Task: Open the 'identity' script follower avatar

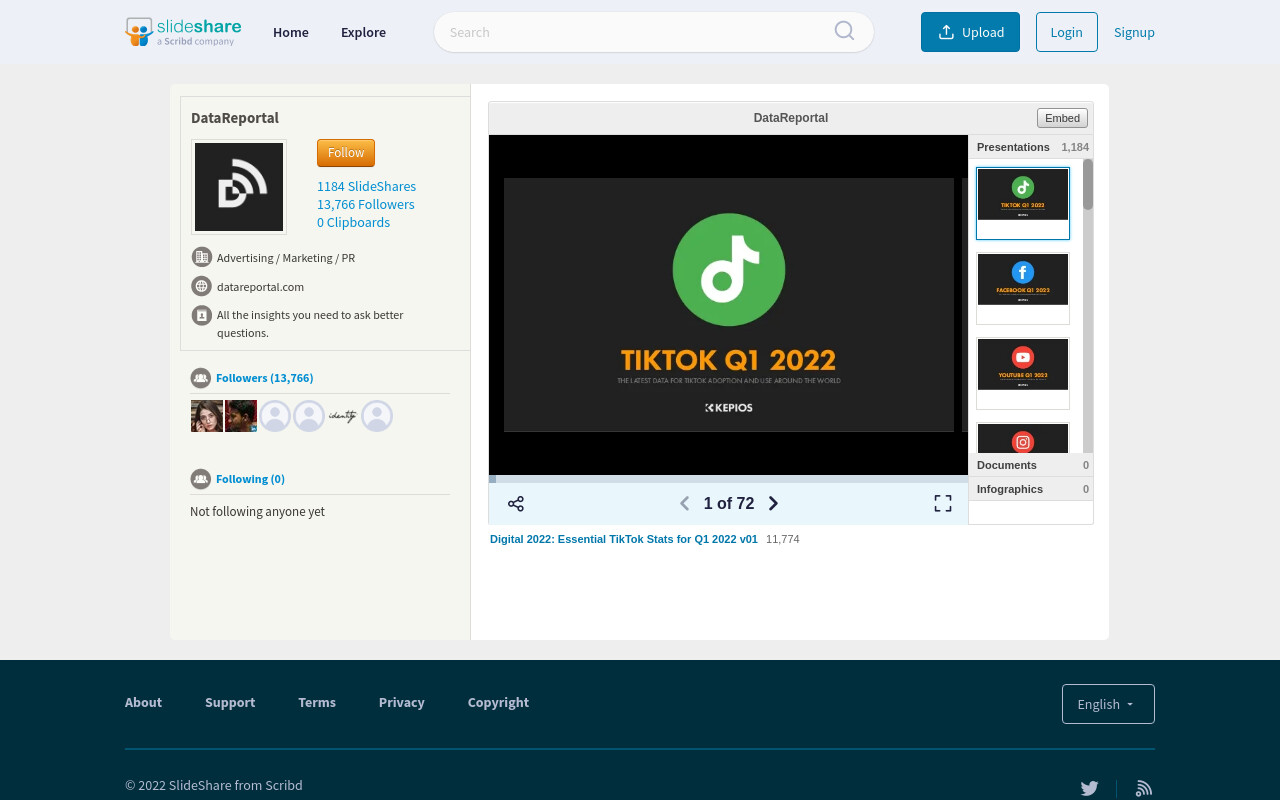Action: coord(343,416)
